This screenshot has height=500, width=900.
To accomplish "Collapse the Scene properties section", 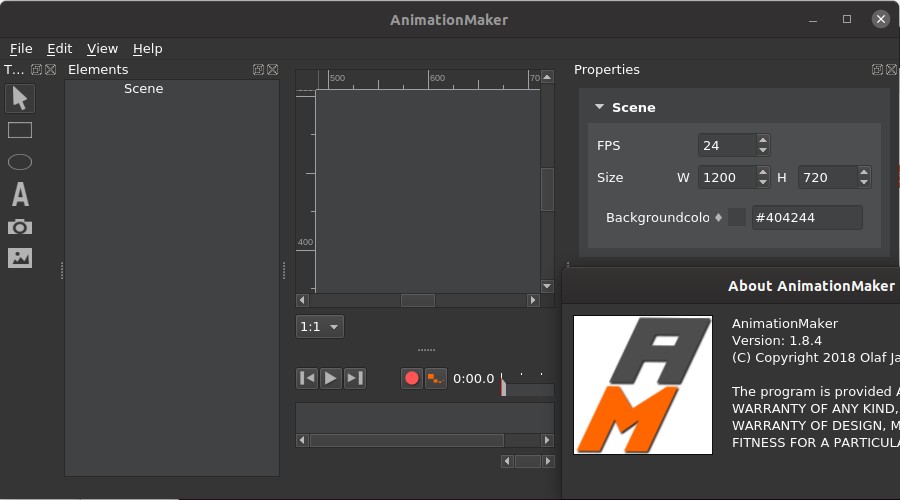I will coord(599,107).
